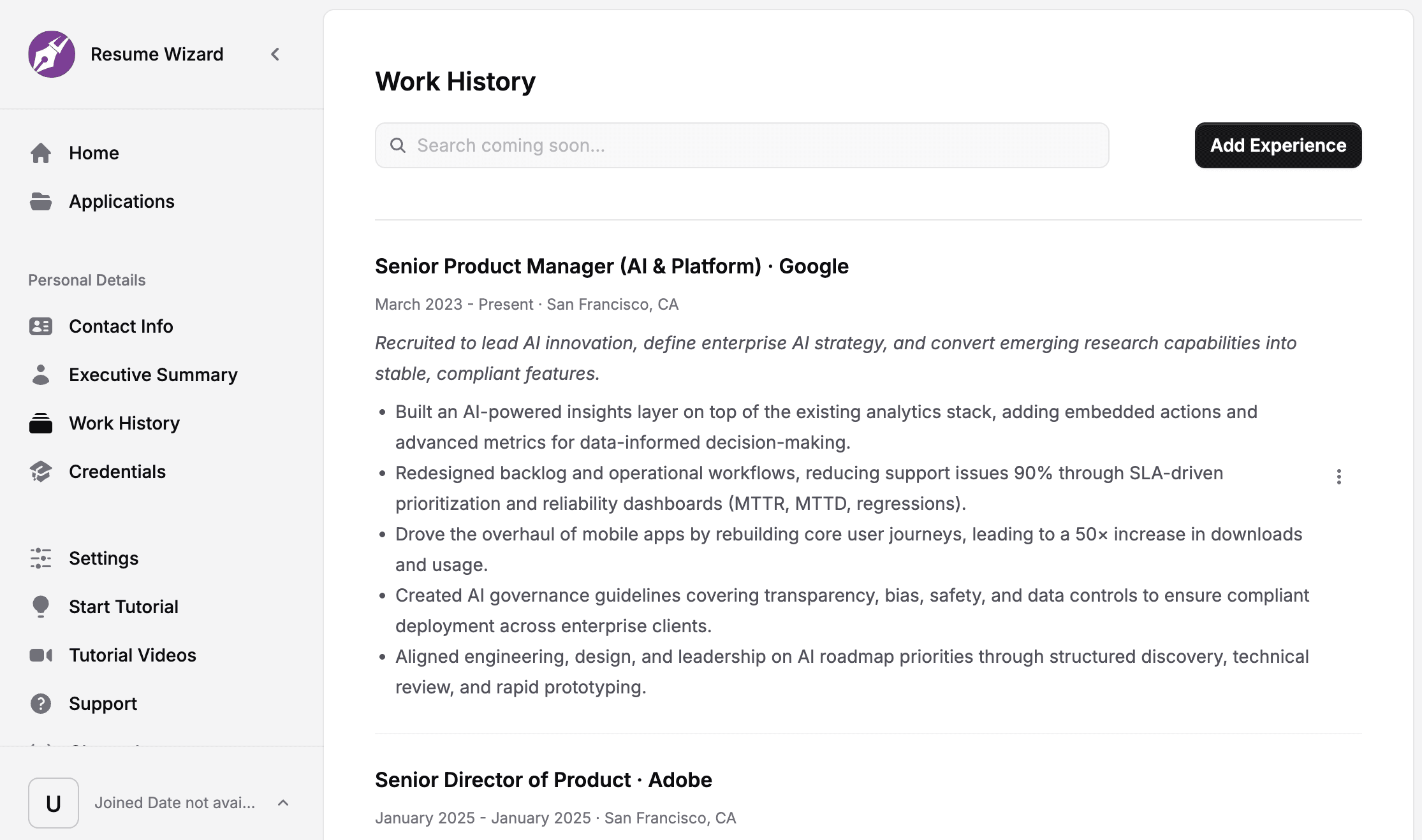Screen dimensions: 1422x840
Task: Open Credentials section
Action: pos(117,472)
